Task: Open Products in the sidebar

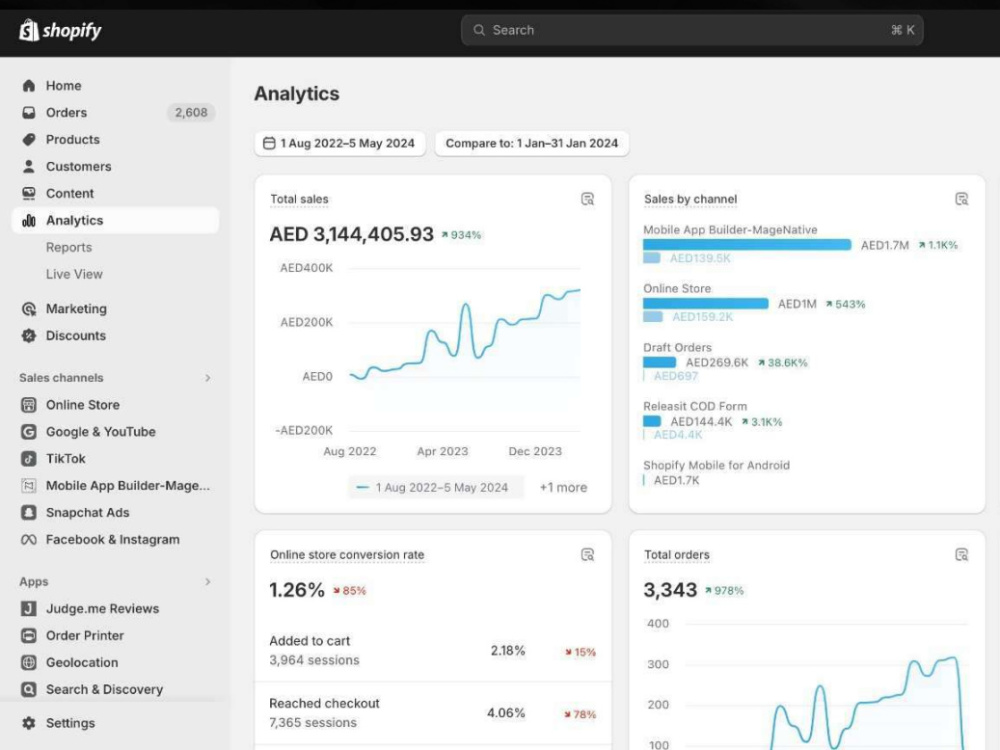Action: tap(115, 139)
